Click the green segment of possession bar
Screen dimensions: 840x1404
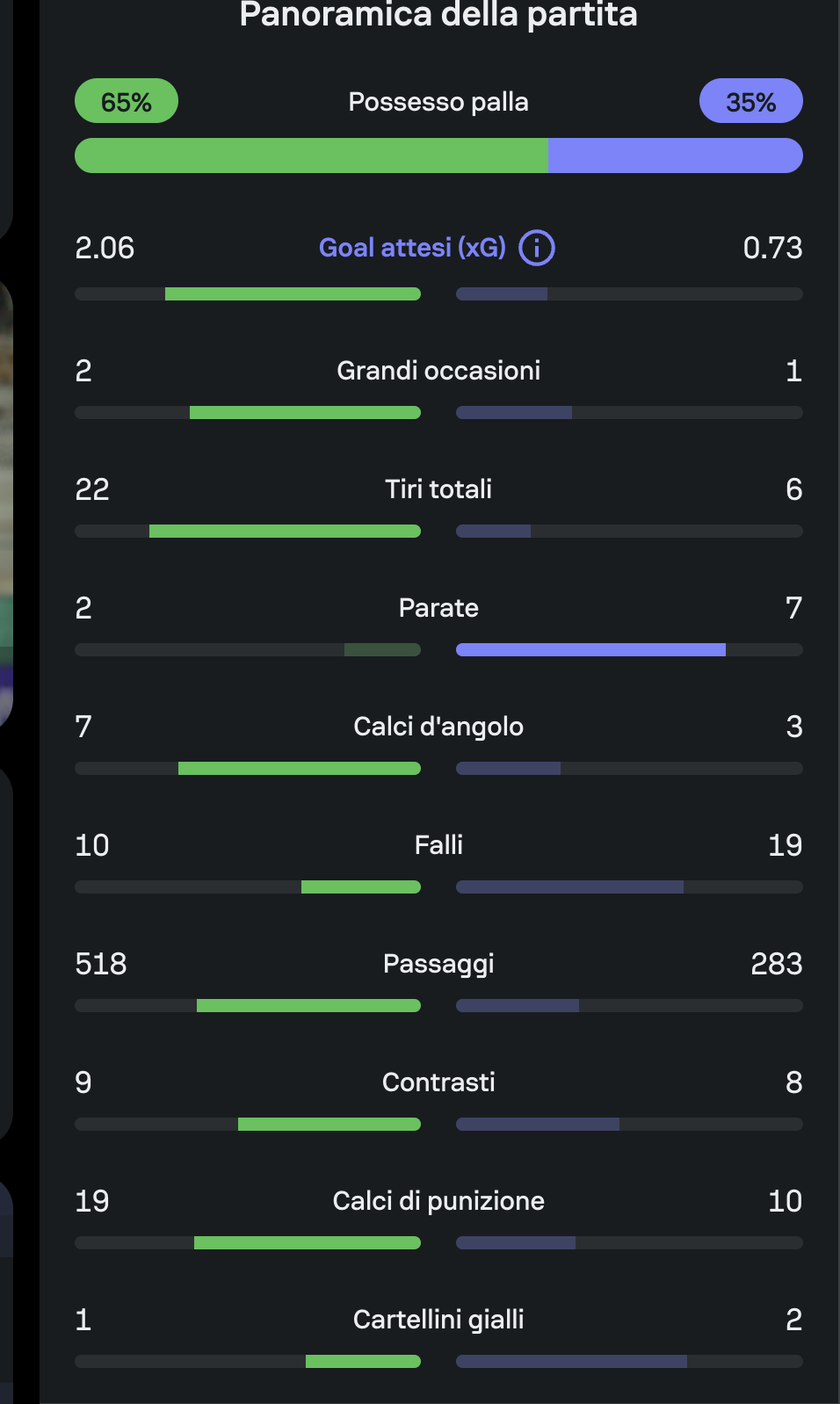[x=311, y=156]
